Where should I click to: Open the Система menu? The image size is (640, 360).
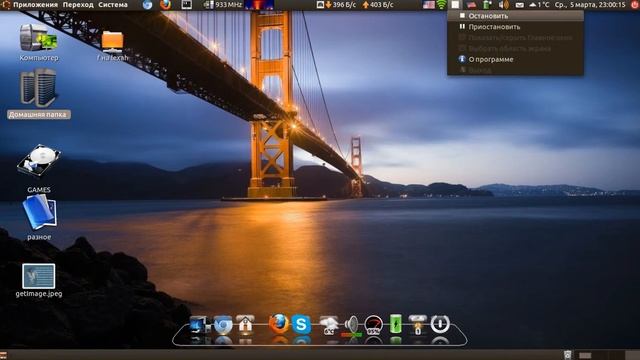pos(113,5)
